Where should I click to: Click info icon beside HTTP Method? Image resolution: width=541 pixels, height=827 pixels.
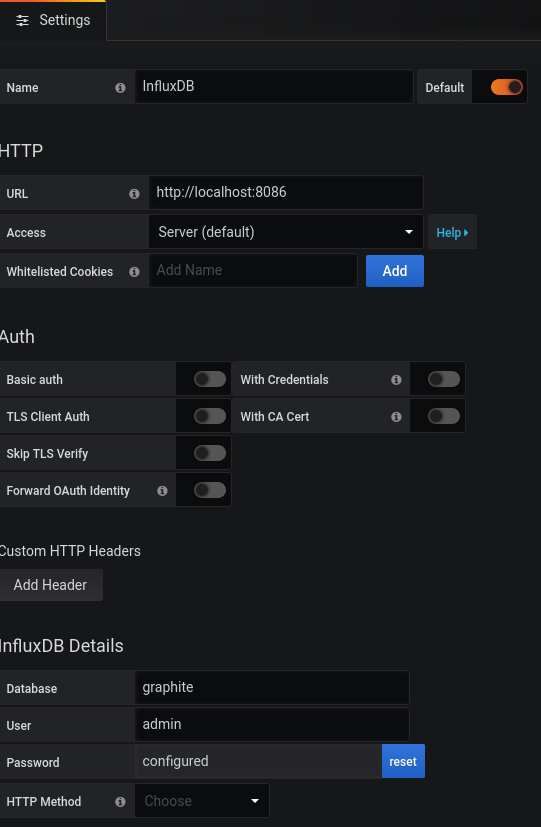tap(120, 802)
